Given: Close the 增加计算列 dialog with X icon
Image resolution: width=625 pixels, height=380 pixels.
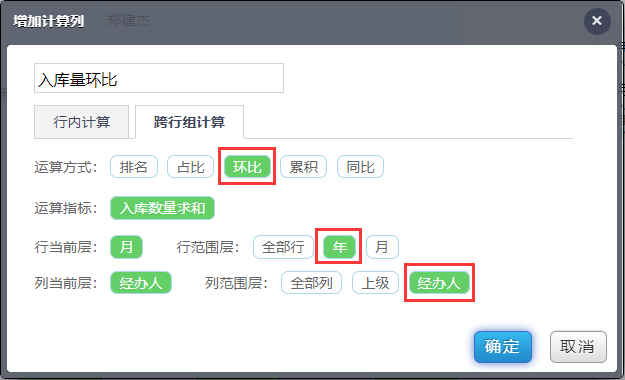Looking at the screenshot, I should (597, 21).
